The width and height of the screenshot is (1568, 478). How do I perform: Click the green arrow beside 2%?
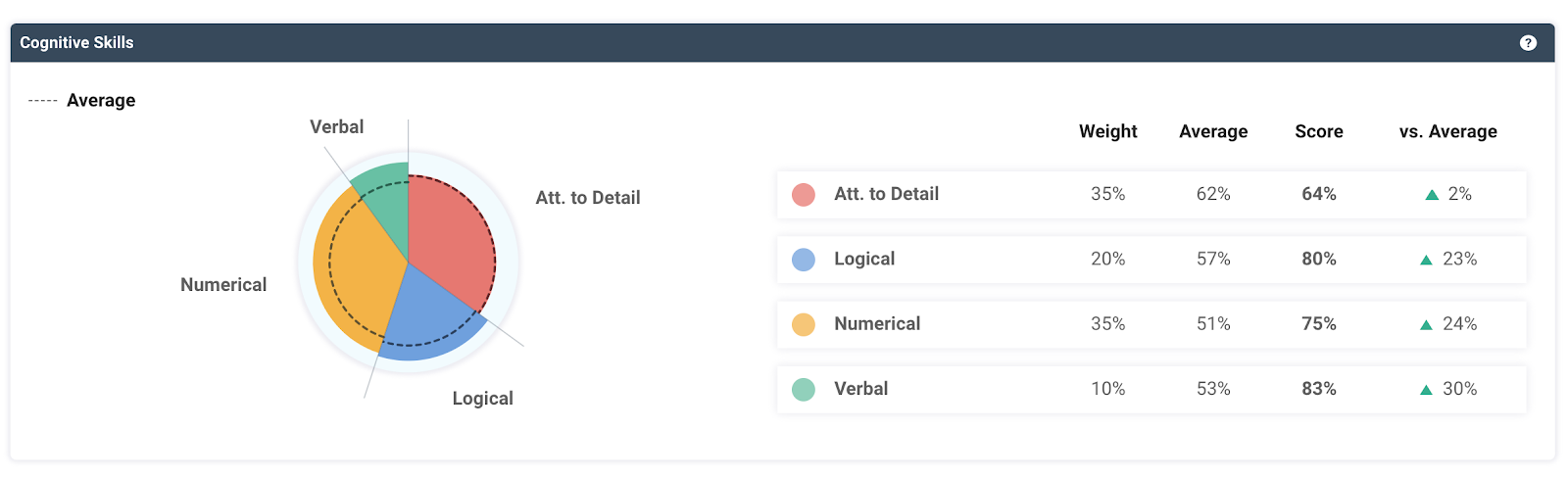point(1432,195)
